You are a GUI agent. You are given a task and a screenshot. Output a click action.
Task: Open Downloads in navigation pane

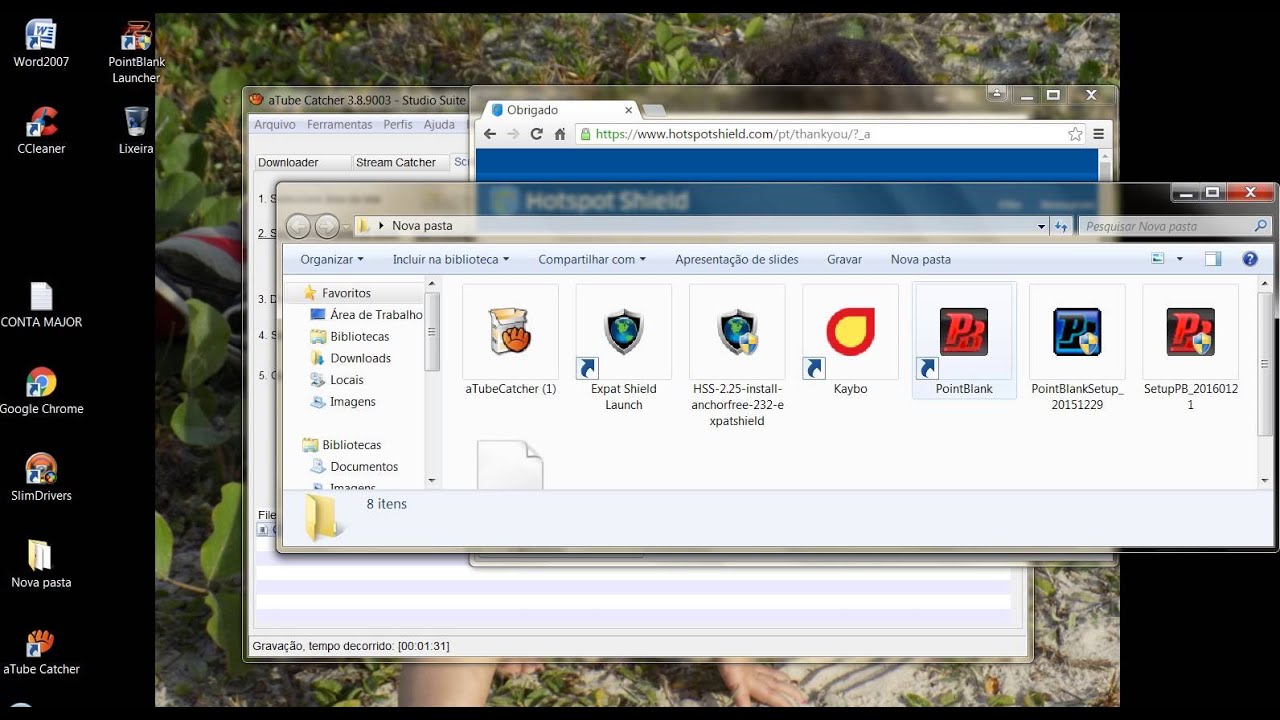click(351, 358)
